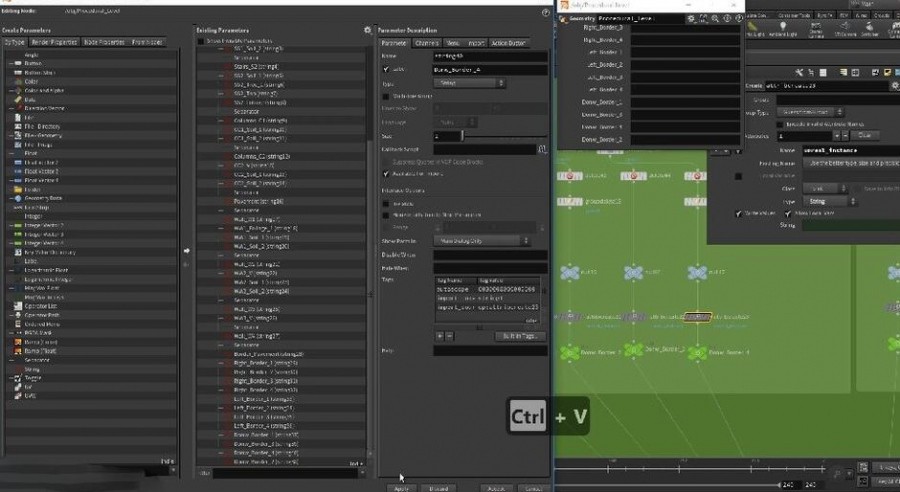Toggle the Horizontally Join to Next Parameter checkbox
The width and height of the screenshot is (900, 492).
(x=386, y=215)
